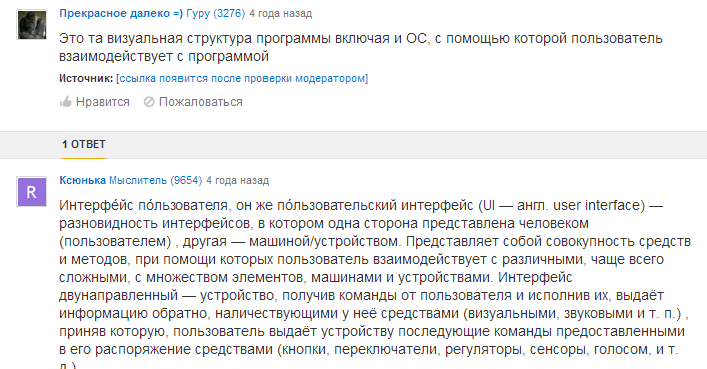The image size is (707, 369).
Task: Open the Прекрасное далеко =) profile link
Action: pos(121,14)
